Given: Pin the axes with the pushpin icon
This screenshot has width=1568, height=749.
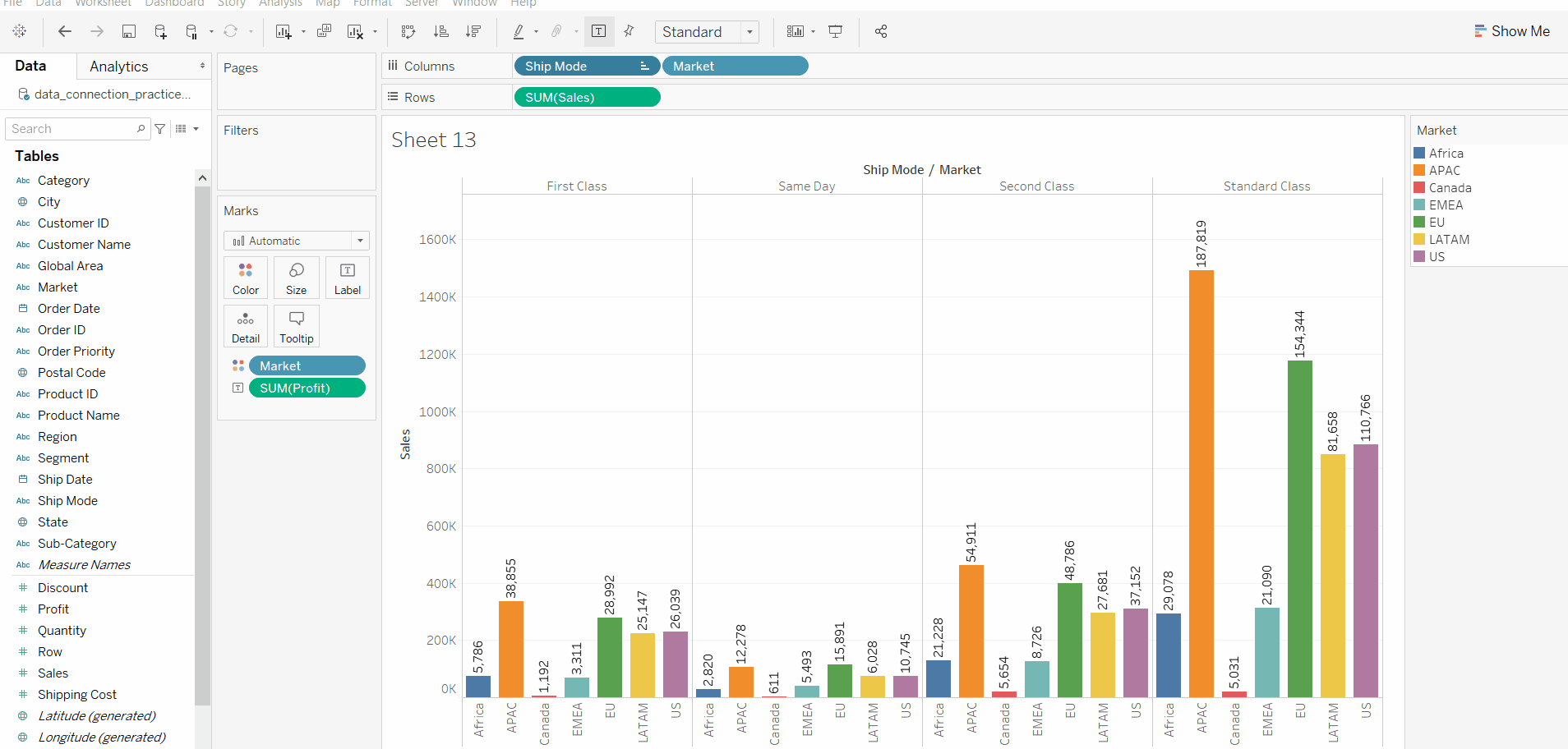Looking at the screenshot, I should point(629,31).
